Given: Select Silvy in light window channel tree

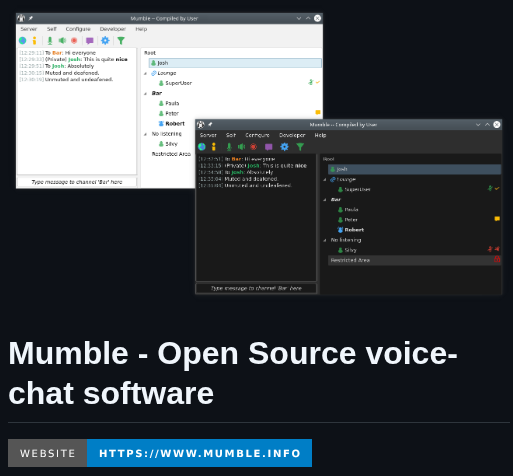Looking at the screenshot, I should pos(168,144).
